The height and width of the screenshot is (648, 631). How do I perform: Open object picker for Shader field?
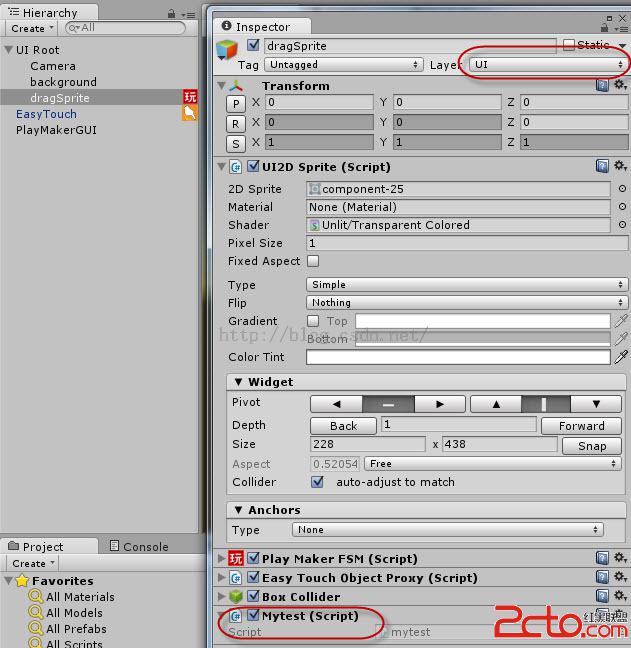(622, 224)
